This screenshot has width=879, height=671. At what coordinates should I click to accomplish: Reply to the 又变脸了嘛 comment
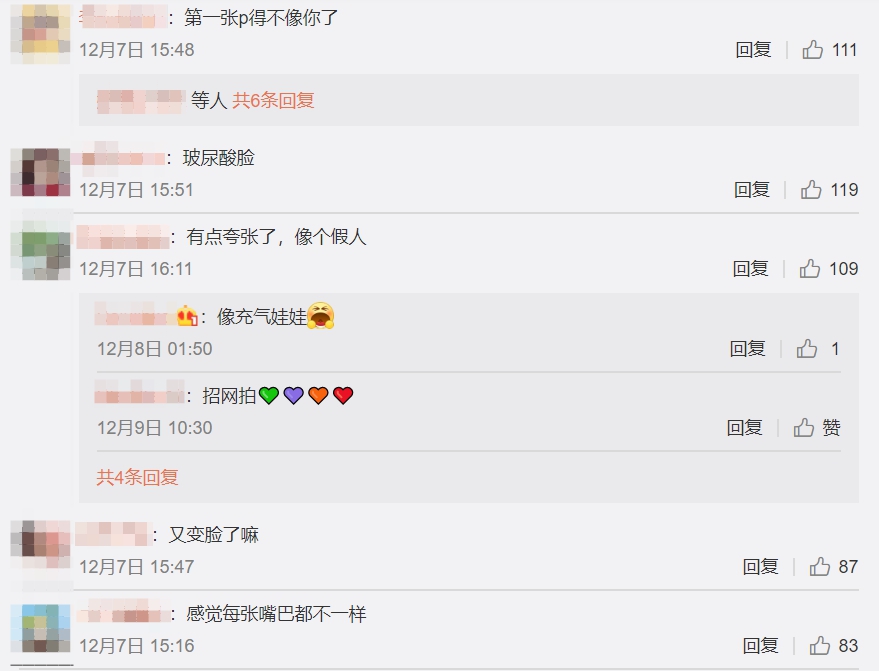[x=761, y=567]
